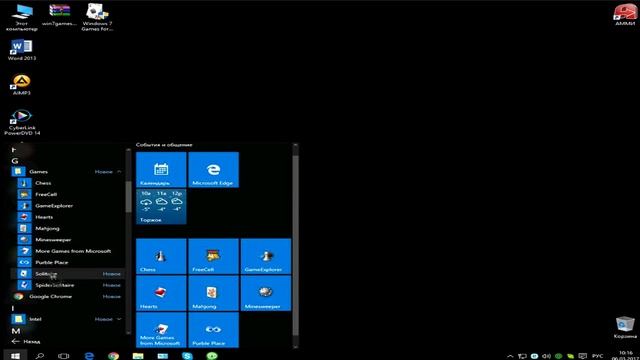
Task: Open the Microsoft Edge tile
Action: pyautogui.click(x=213, y=170)
